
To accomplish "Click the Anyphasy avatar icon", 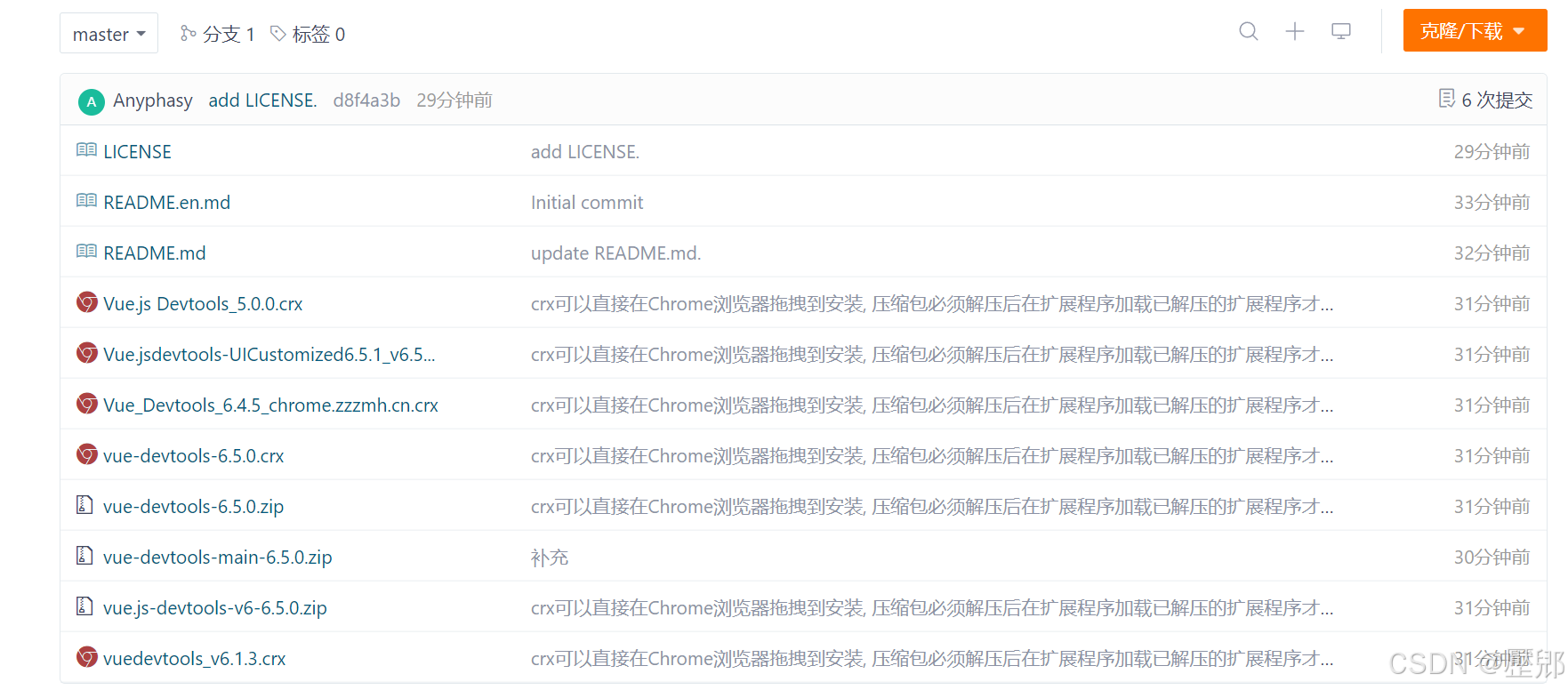I will [x=91, y=101].
